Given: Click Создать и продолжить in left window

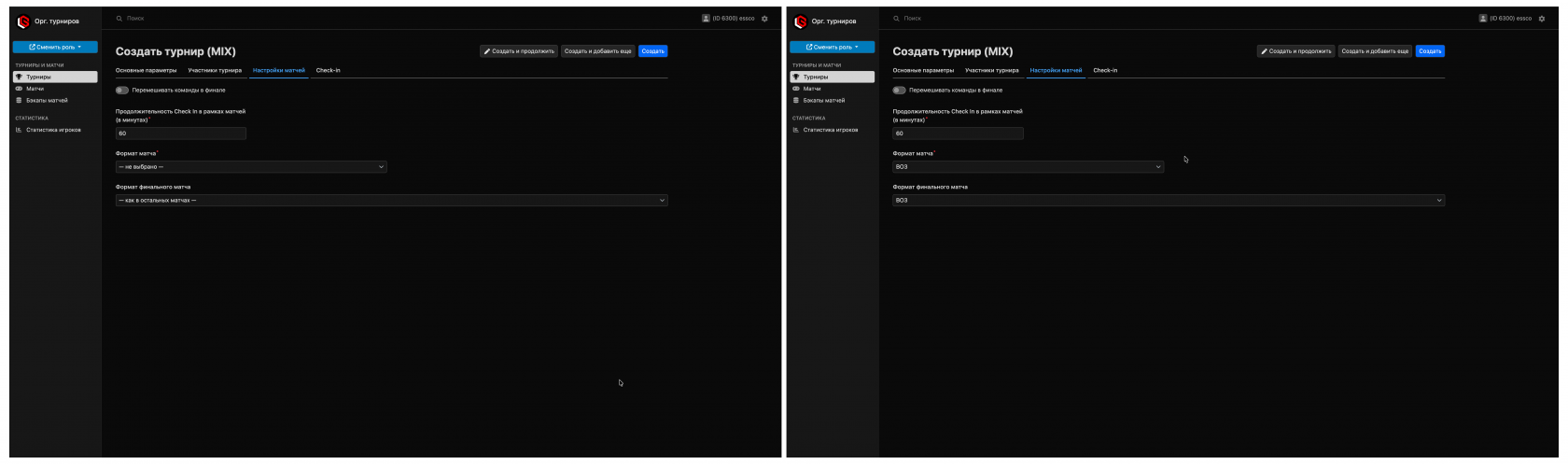Looking at the screenshot, I should (519, 51).
